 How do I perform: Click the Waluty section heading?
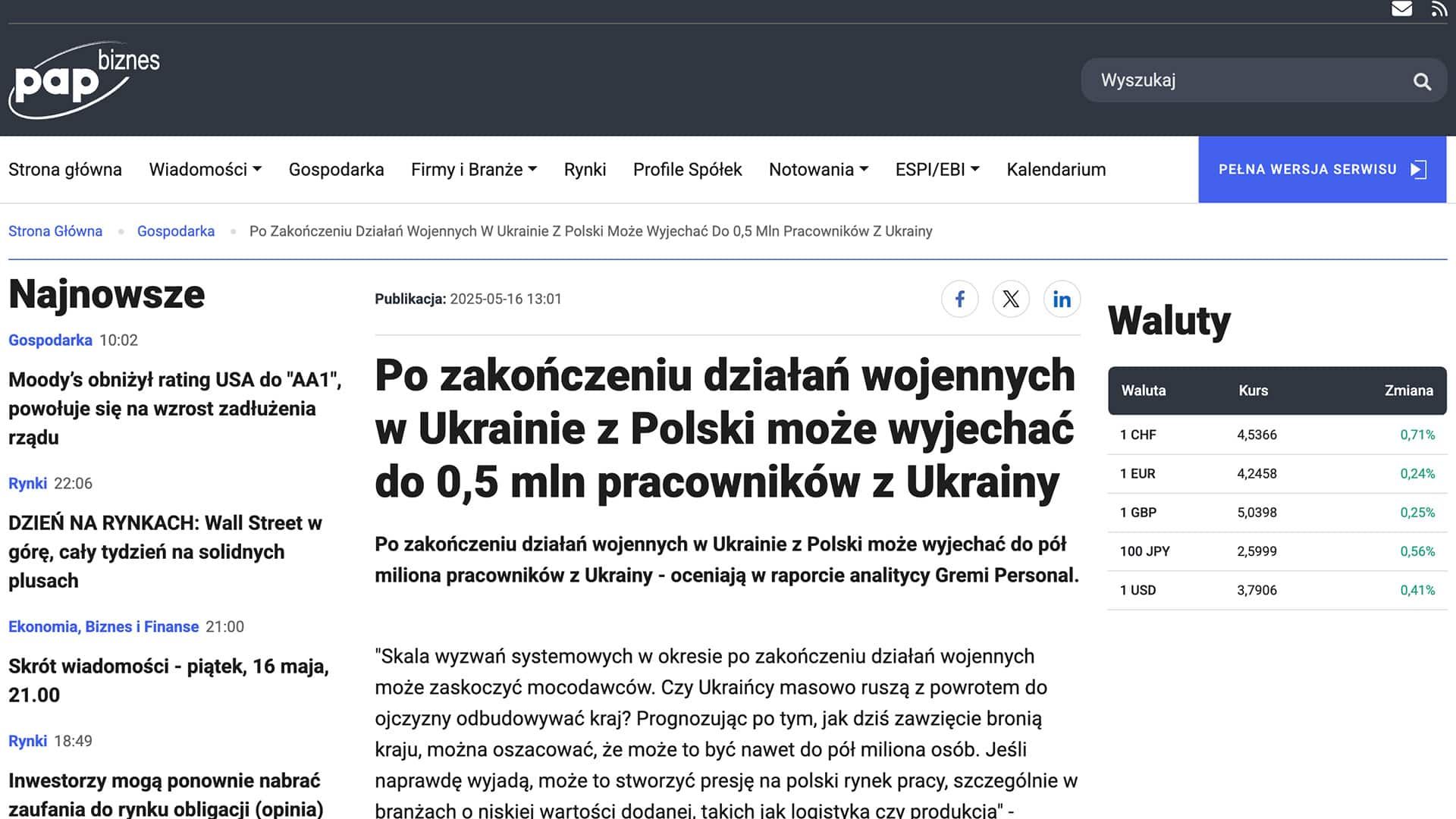coord(1169,321)
